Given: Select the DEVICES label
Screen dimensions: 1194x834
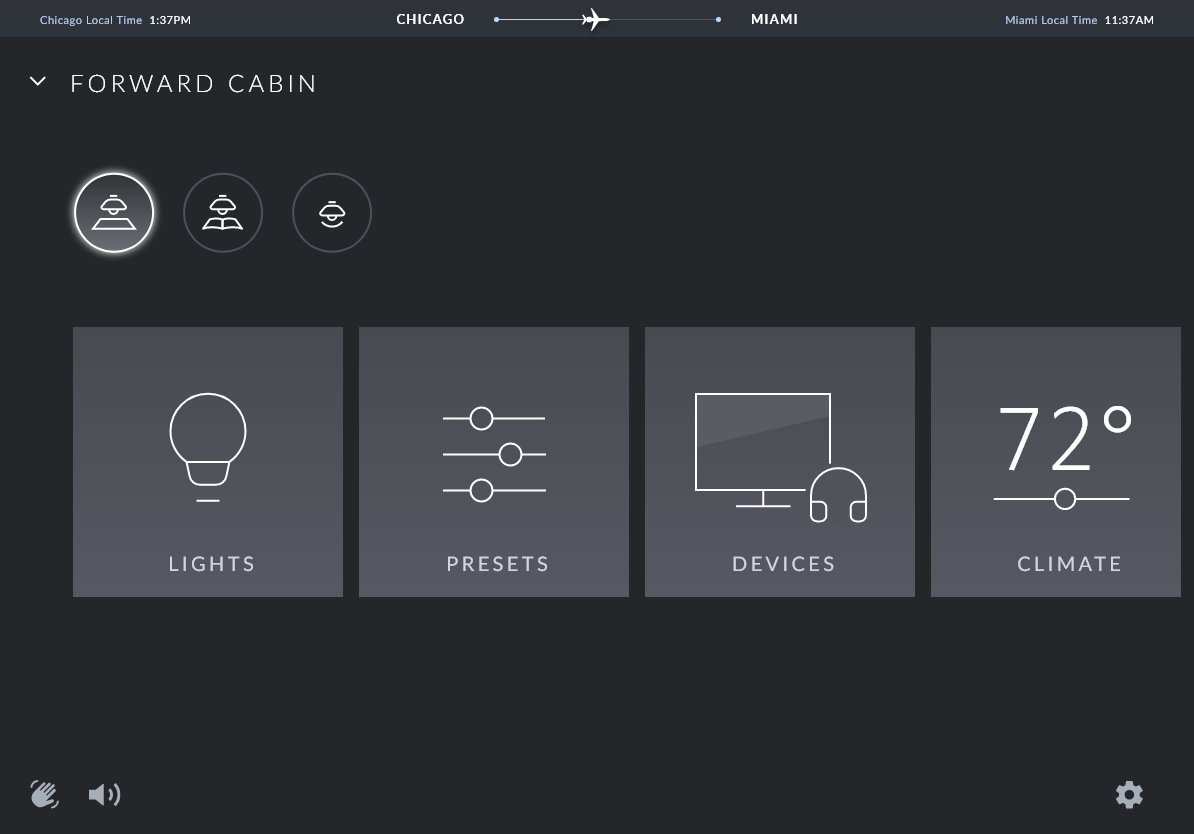Looking at the screenshot, I should 784,564.
